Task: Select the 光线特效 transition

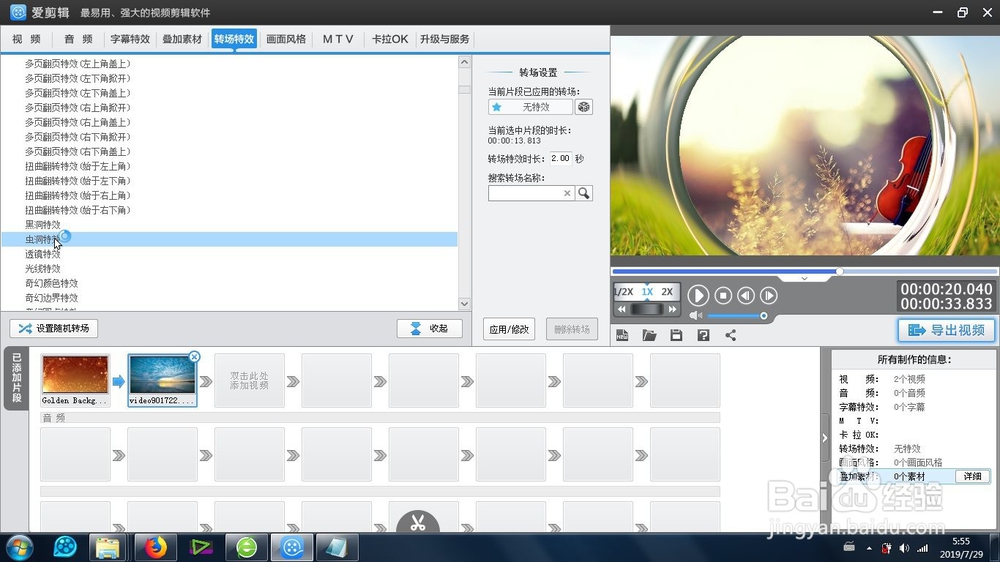Action: point(43,269)
